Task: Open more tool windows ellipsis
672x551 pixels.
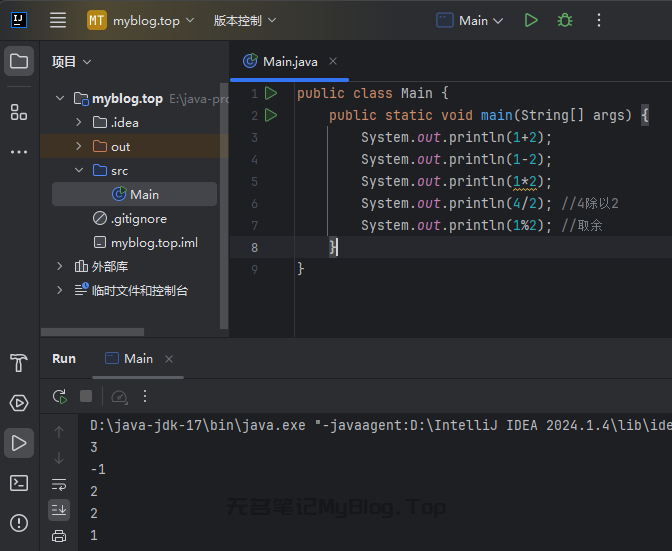Action: click(x=19, y=152)
